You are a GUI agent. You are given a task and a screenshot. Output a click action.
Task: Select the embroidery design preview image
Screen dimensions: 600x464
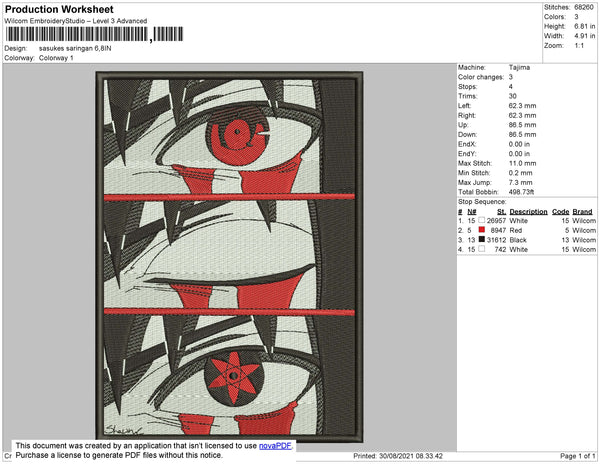(229, 257)
